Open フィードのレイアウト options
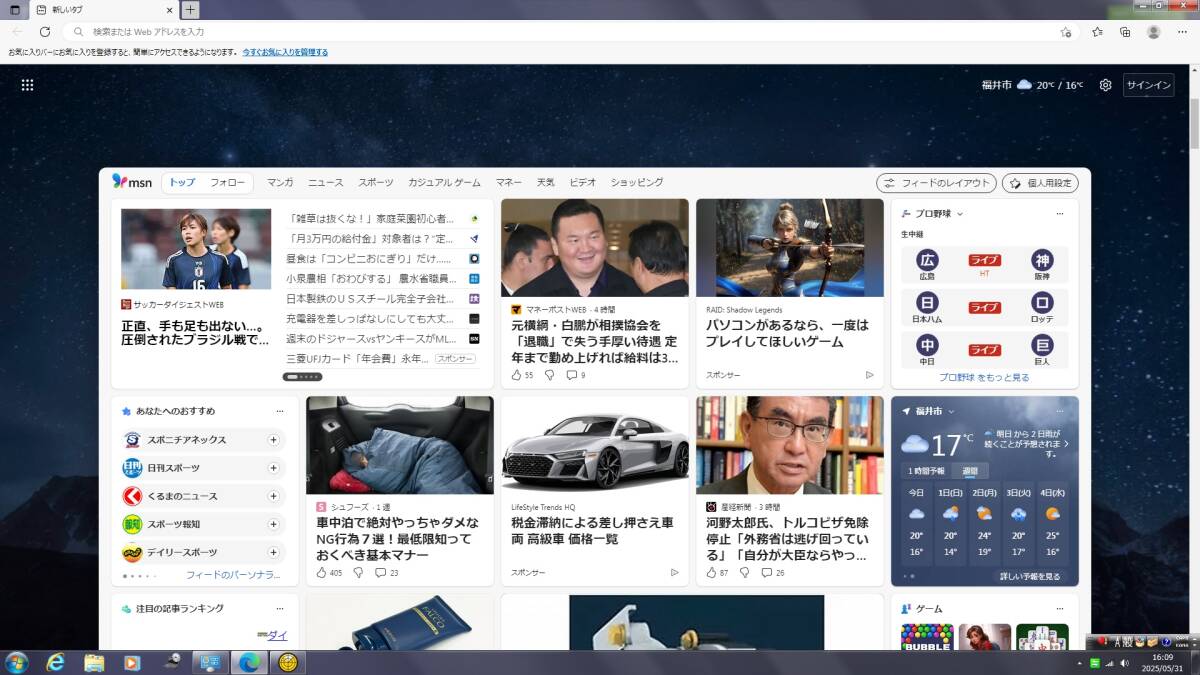This screenshot has width=1200, height=675. coord(936,183)
